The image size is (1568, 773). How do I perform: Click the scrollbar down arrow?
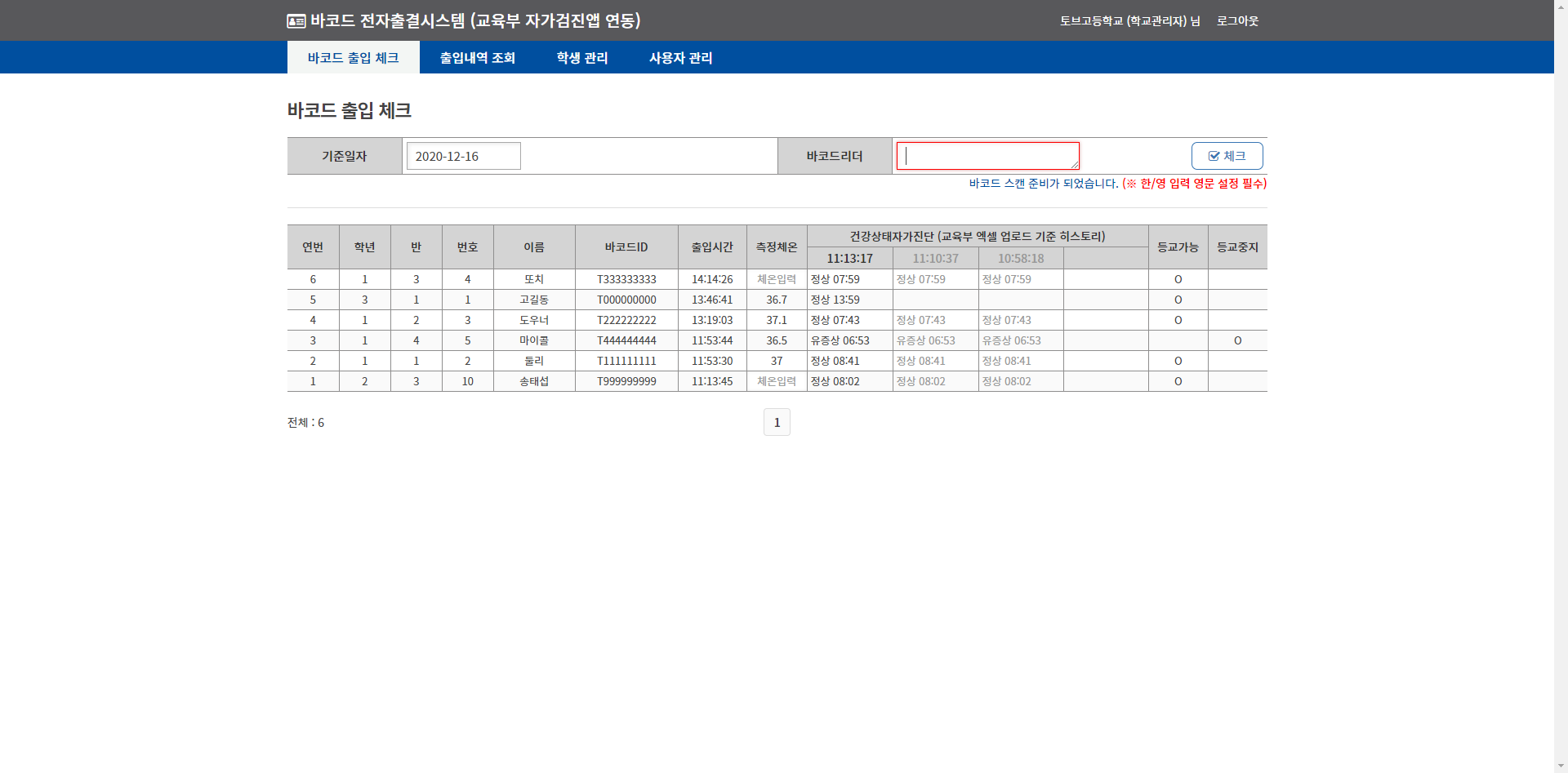pos(1561,766)
